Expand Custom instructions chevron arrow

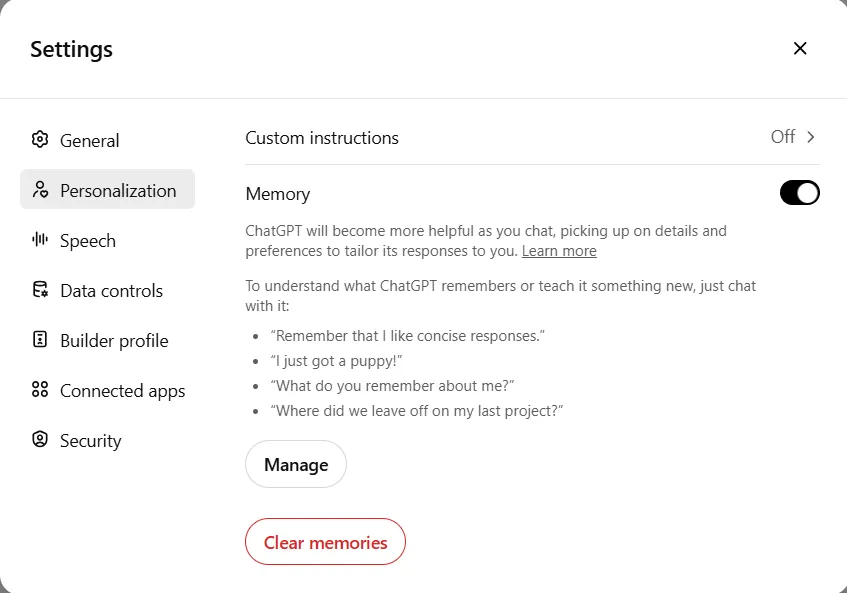coord(810,137)
